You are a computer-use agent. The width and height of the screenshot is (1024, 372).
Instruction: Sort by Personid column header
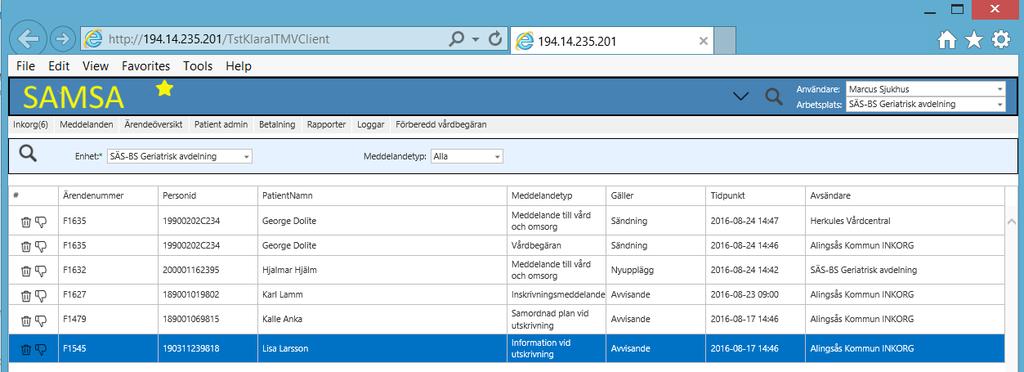pyautogui.click(x=208, y=196)
